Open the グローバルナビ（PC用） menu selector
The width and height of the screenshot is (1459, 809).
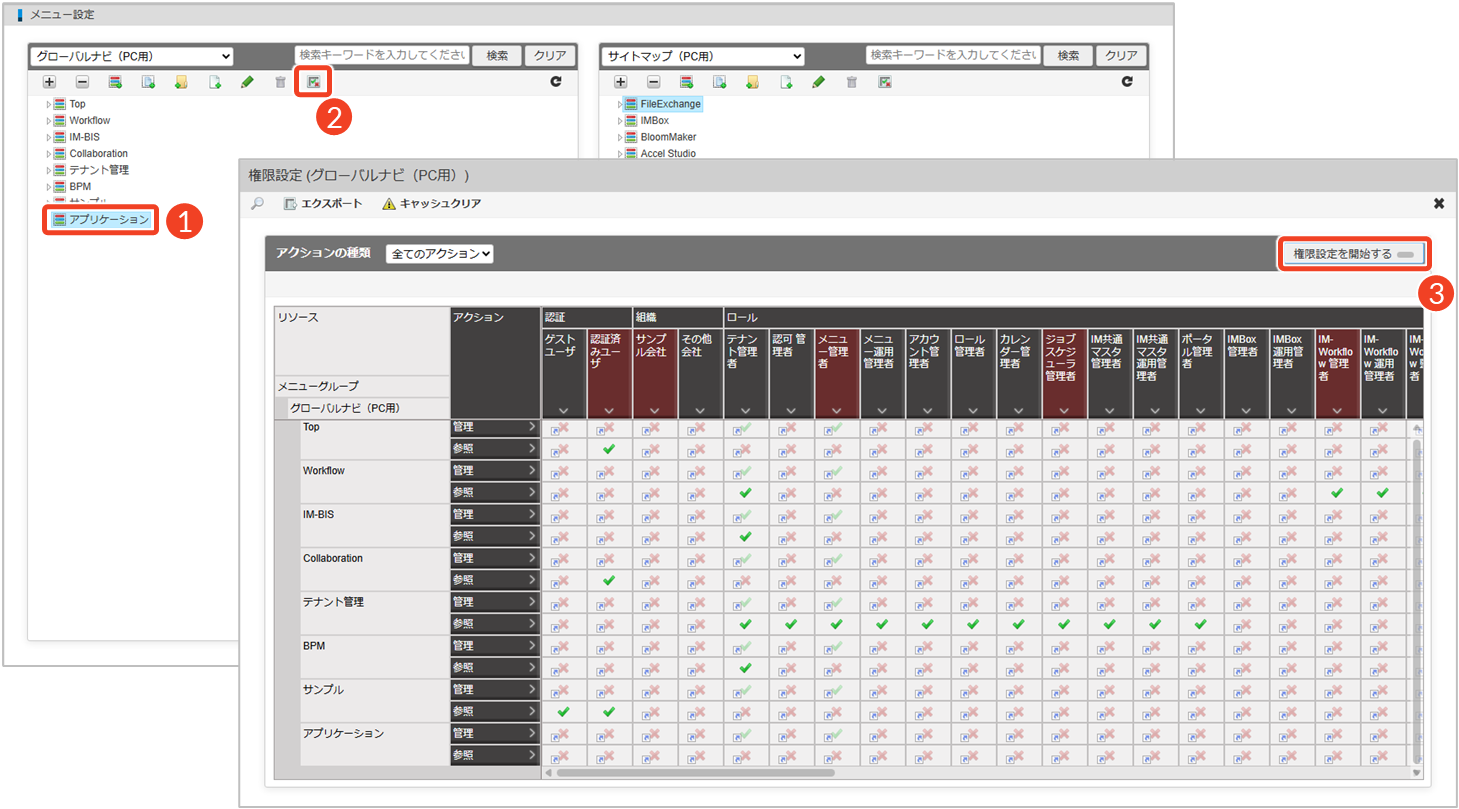tap(131, 56)
